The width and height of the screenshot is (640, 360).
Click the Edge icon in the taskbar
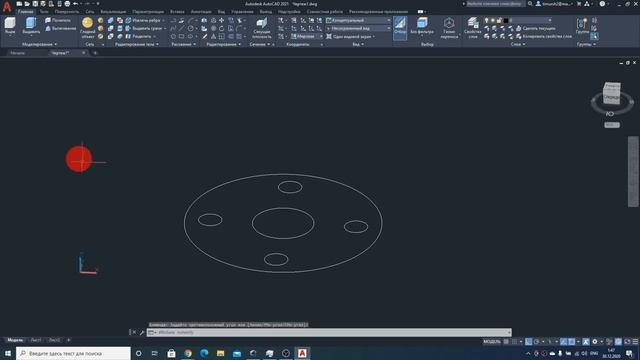204,353
